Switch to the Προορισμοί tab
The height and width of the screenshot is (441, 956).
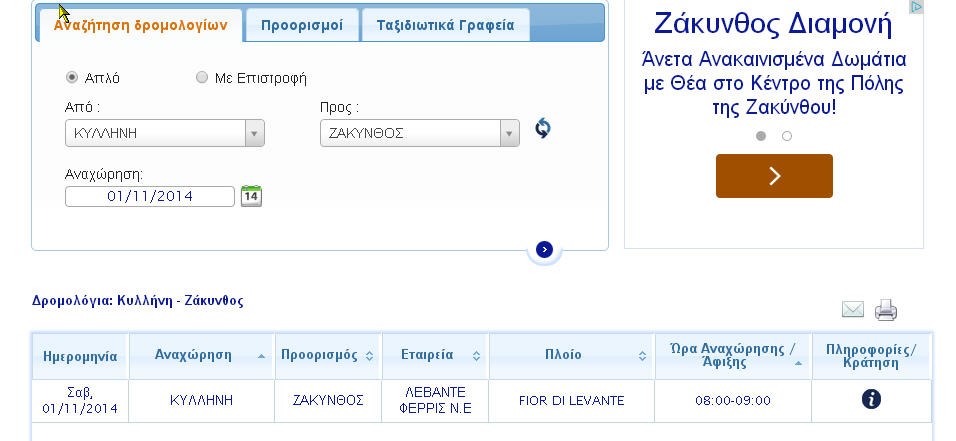(x=302, y=25)
